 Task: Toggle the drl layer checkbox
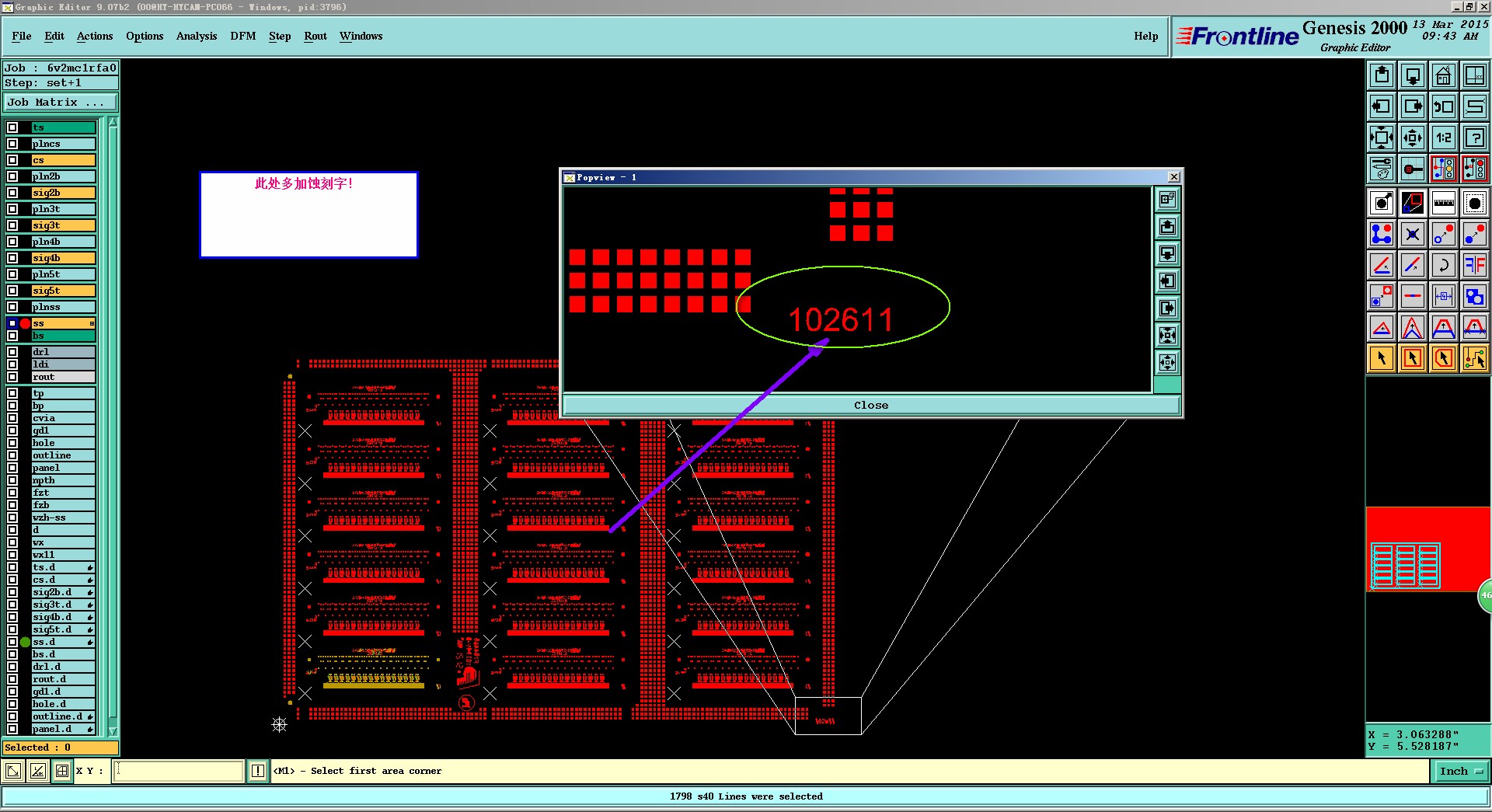[x=12, y=352]
